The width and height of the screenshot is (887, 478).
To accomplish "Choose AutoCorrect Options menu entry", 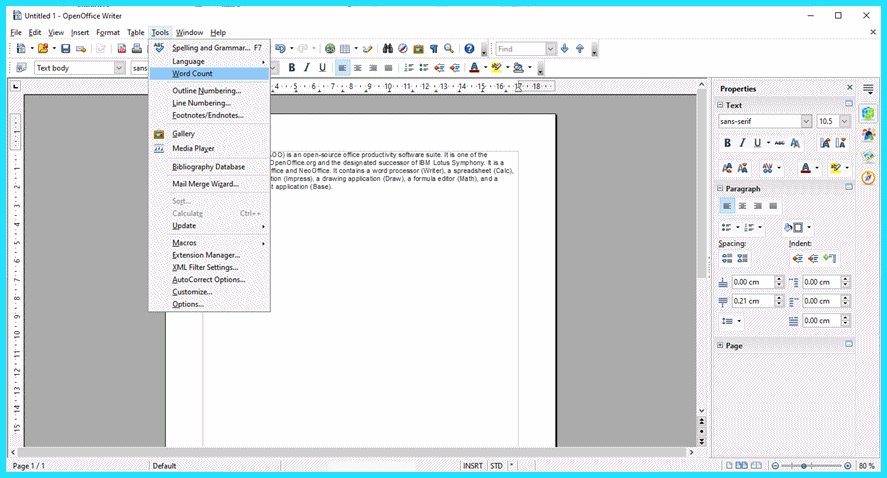I will tap(209, 279).
